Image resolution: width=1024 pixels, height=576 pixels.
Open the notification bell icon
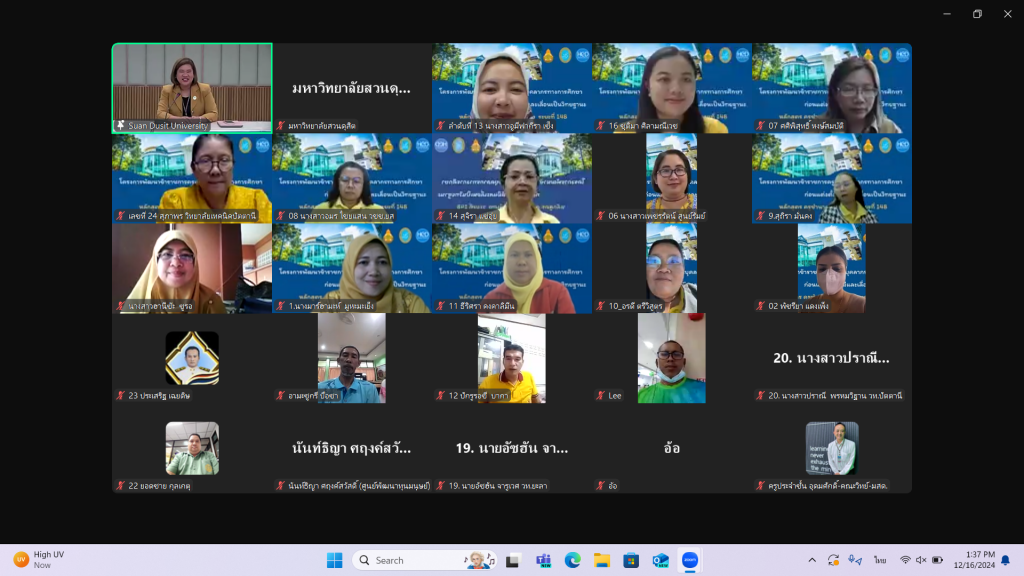click(x=1005, y=560)
